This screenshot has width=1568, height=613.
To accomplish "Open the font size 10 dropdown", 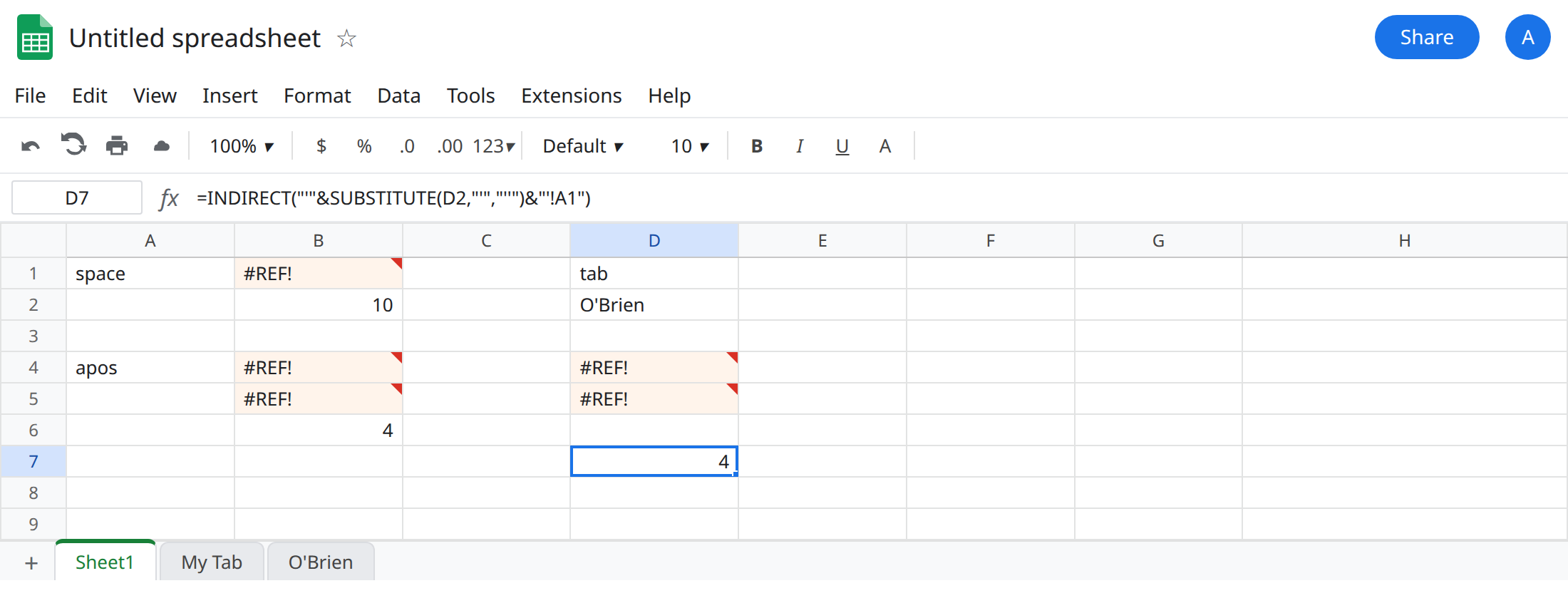I will 690,146.
